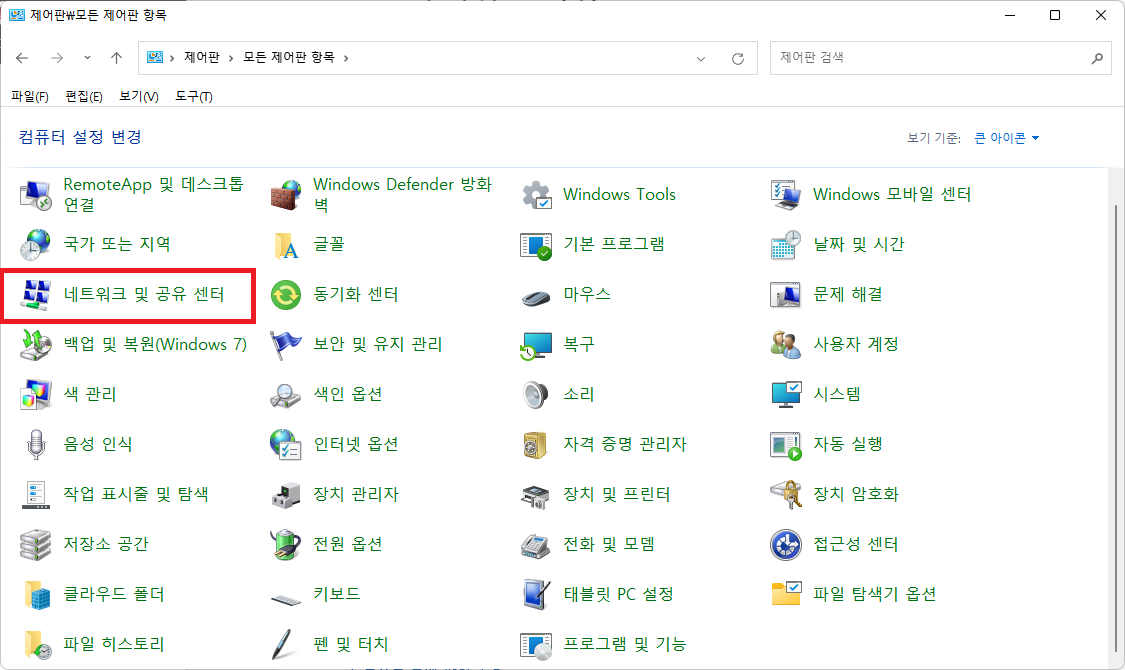
Task: Open the 클라우드 폴더 link
Action: tap(113, 594)
